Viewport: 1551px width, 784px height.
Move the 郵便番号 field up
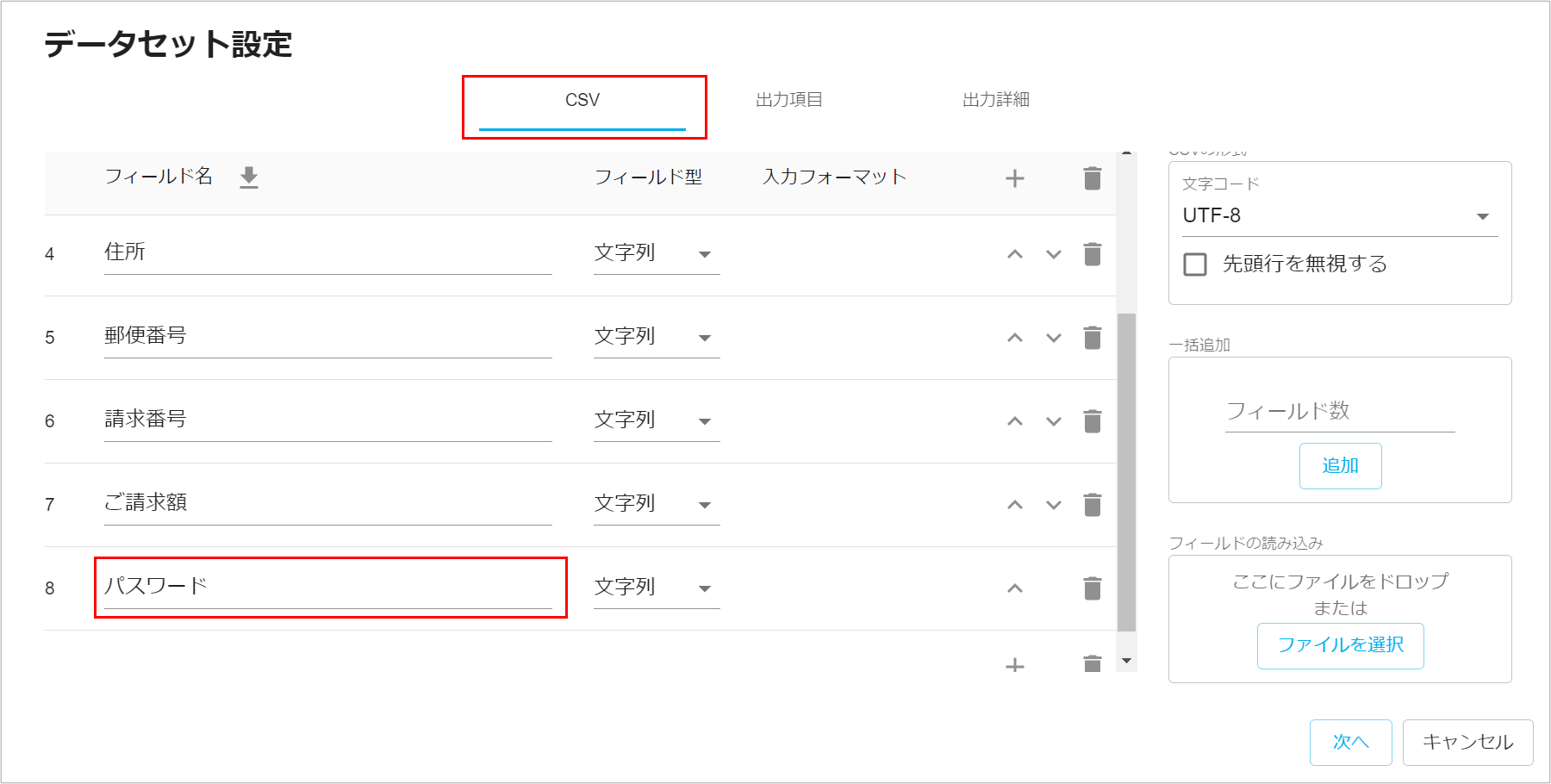(1015, 338)
